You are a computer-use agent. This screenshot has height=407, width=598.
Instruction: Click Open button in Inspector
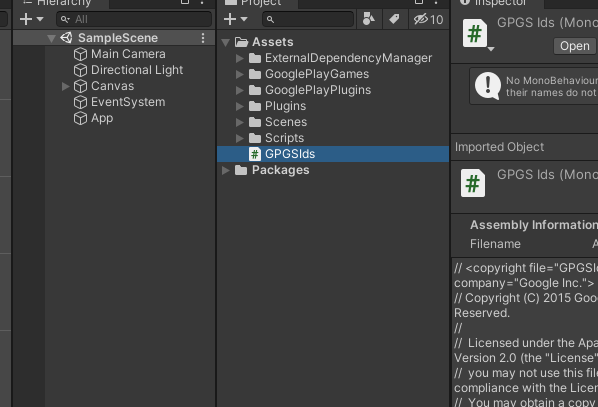(x=575, y=46)
